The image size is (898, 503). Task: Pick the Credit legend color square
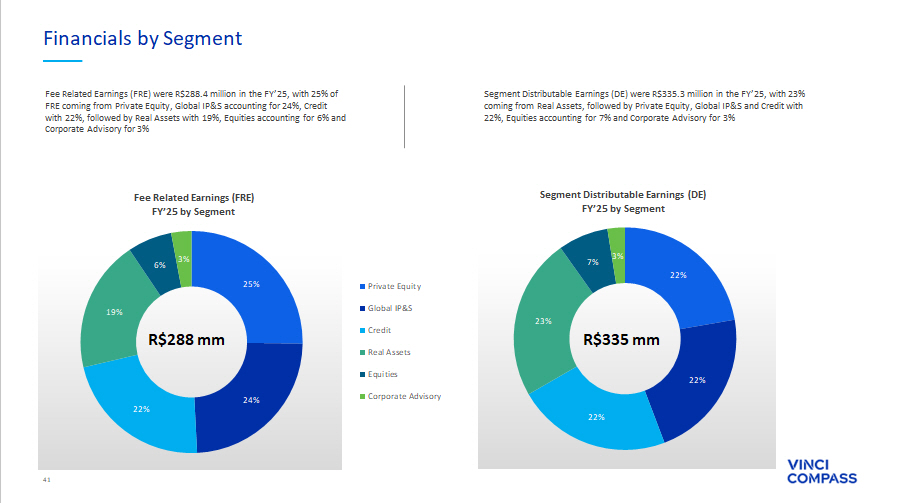tap(361, 330)
